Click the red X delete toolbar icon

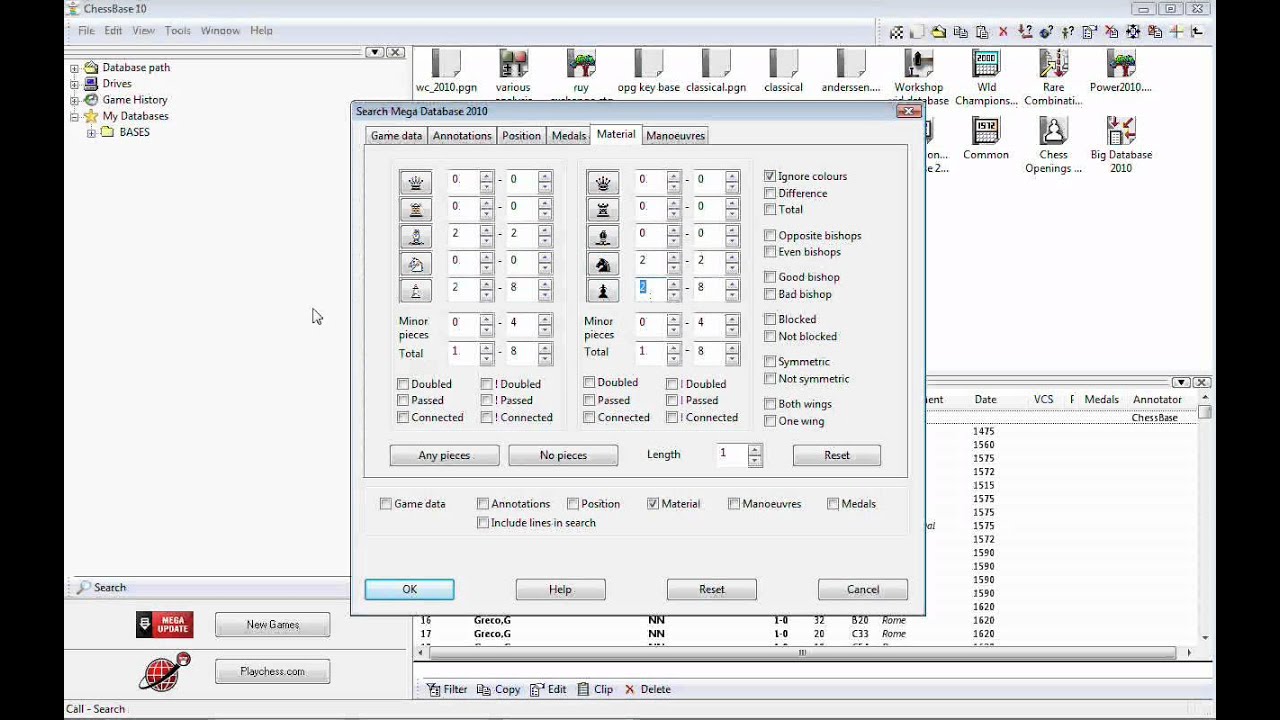coord(1003,31)
